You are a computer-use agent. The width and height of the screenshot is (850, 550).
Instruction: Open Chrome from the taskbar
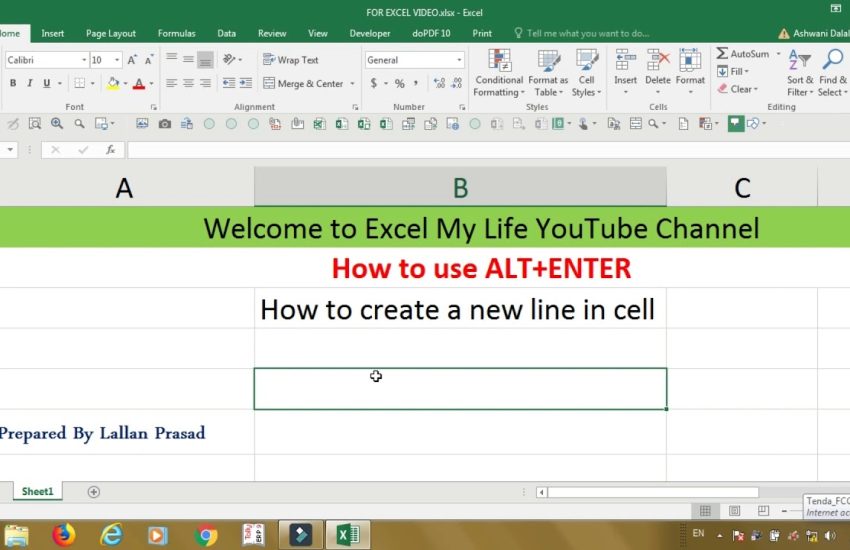(x=206, y=535)
